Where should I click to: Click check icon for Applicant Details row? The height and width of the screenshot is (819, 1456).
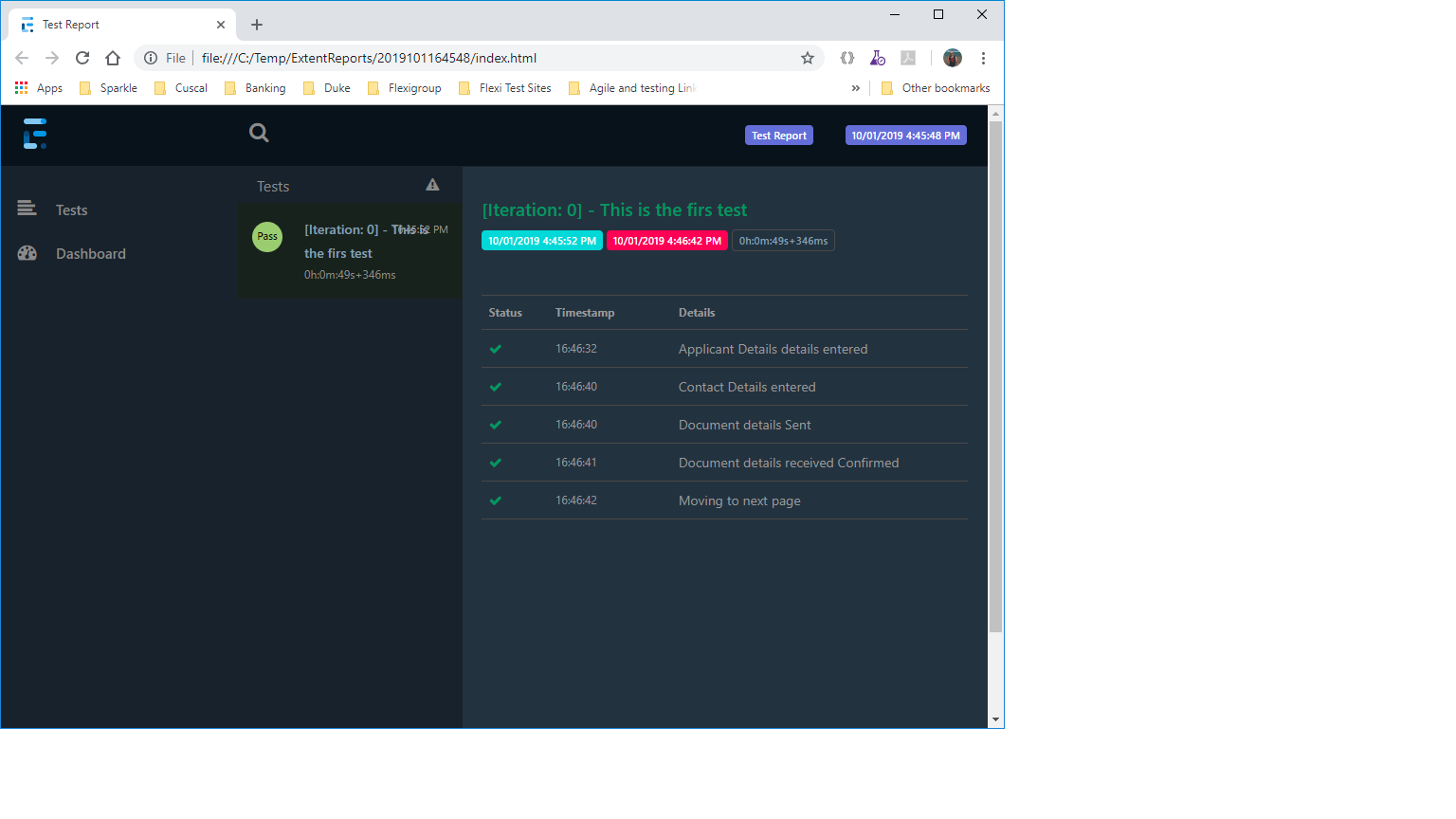[496, 349]
